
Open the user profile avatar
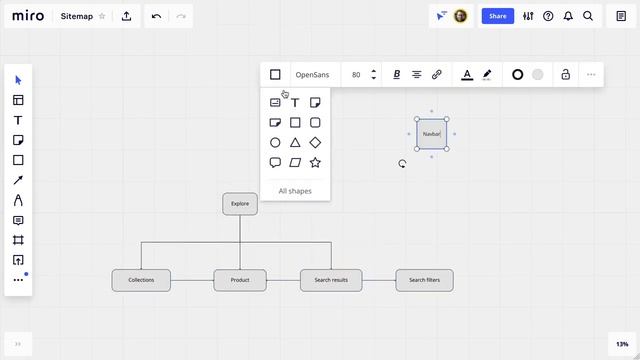tap(460, 16)
